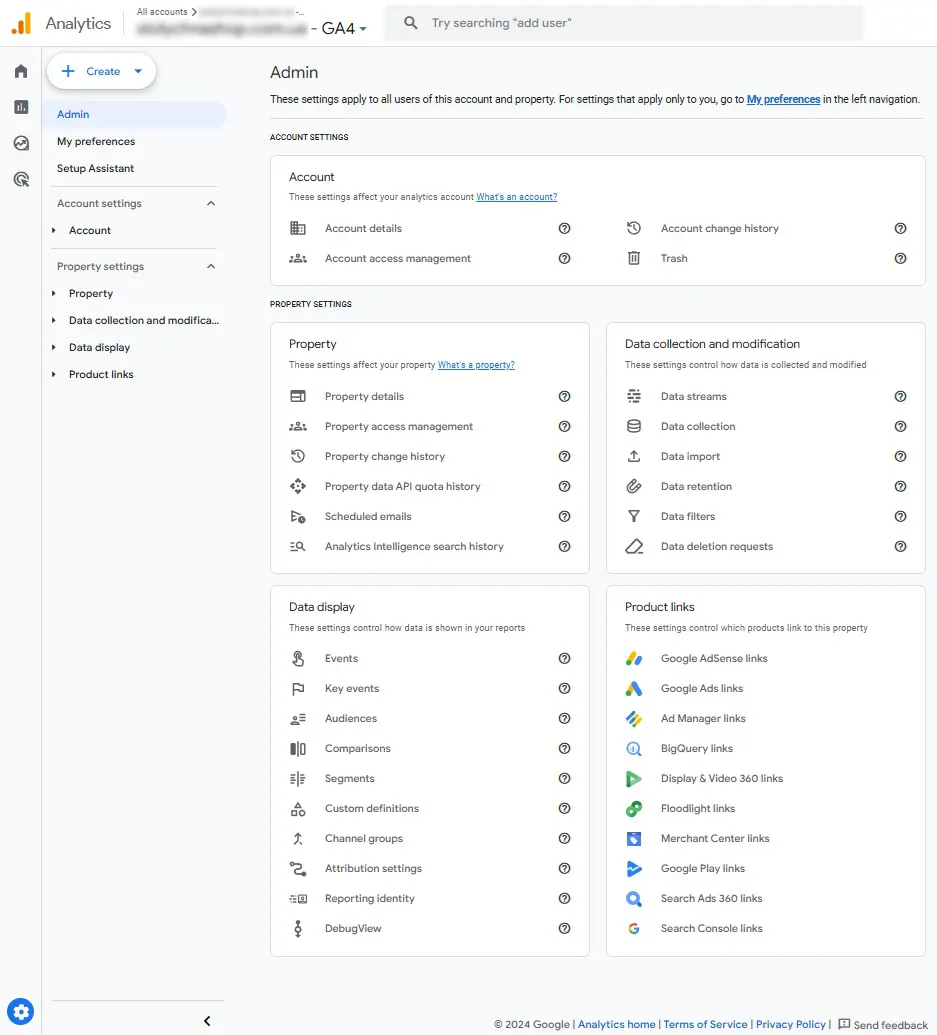The height and width of the screenshot is (1035, 937).
Task: Click the Scheduled emails icon
Action: pos(298,516)
